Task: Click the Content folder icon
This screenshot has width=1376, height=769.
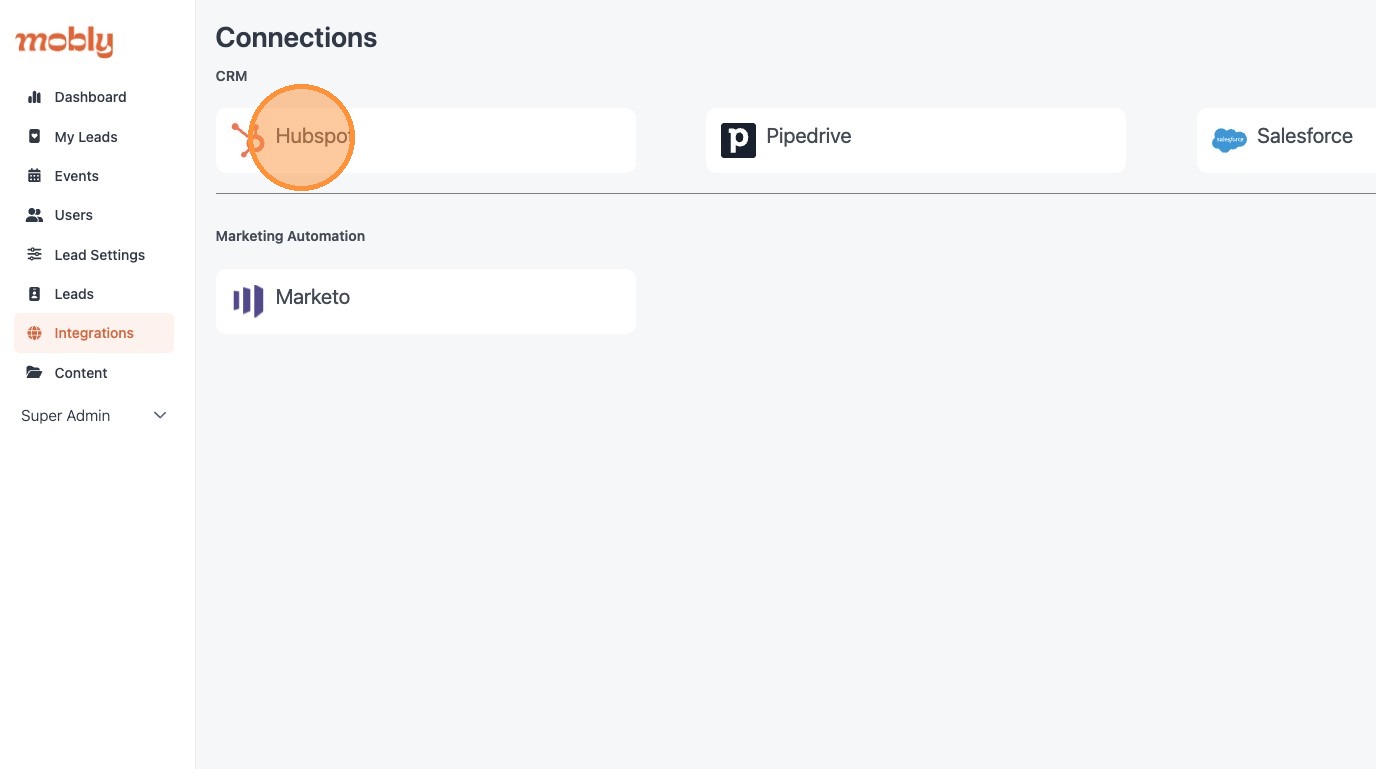Action: click(x=35, y=372)
